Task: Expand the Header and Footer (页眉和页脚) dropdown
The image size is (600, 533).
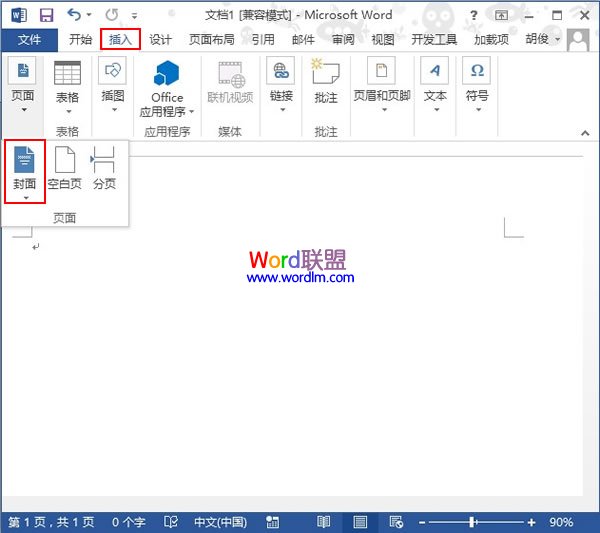Action: (384, 82)
